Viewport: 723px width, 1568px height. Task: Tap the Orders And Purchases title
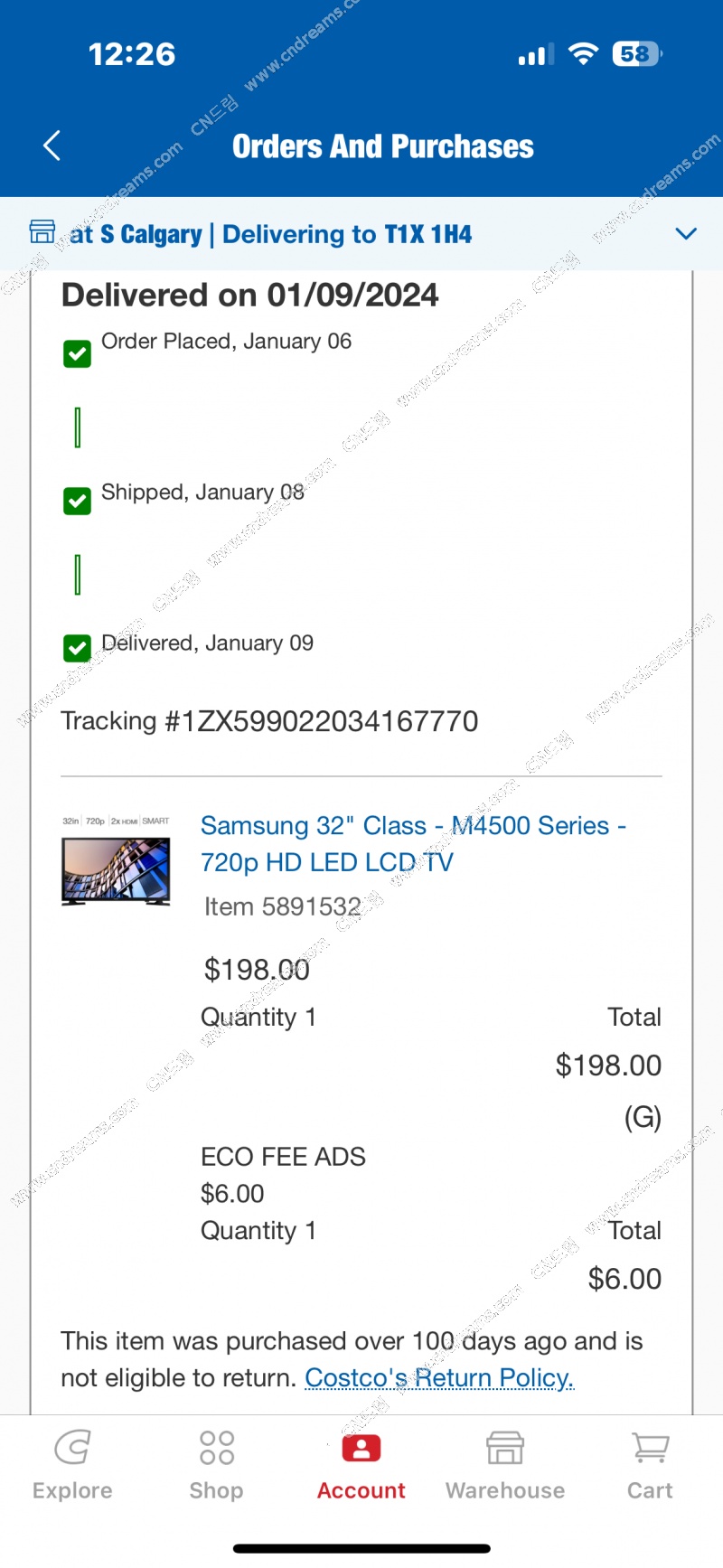click(383, 146)
